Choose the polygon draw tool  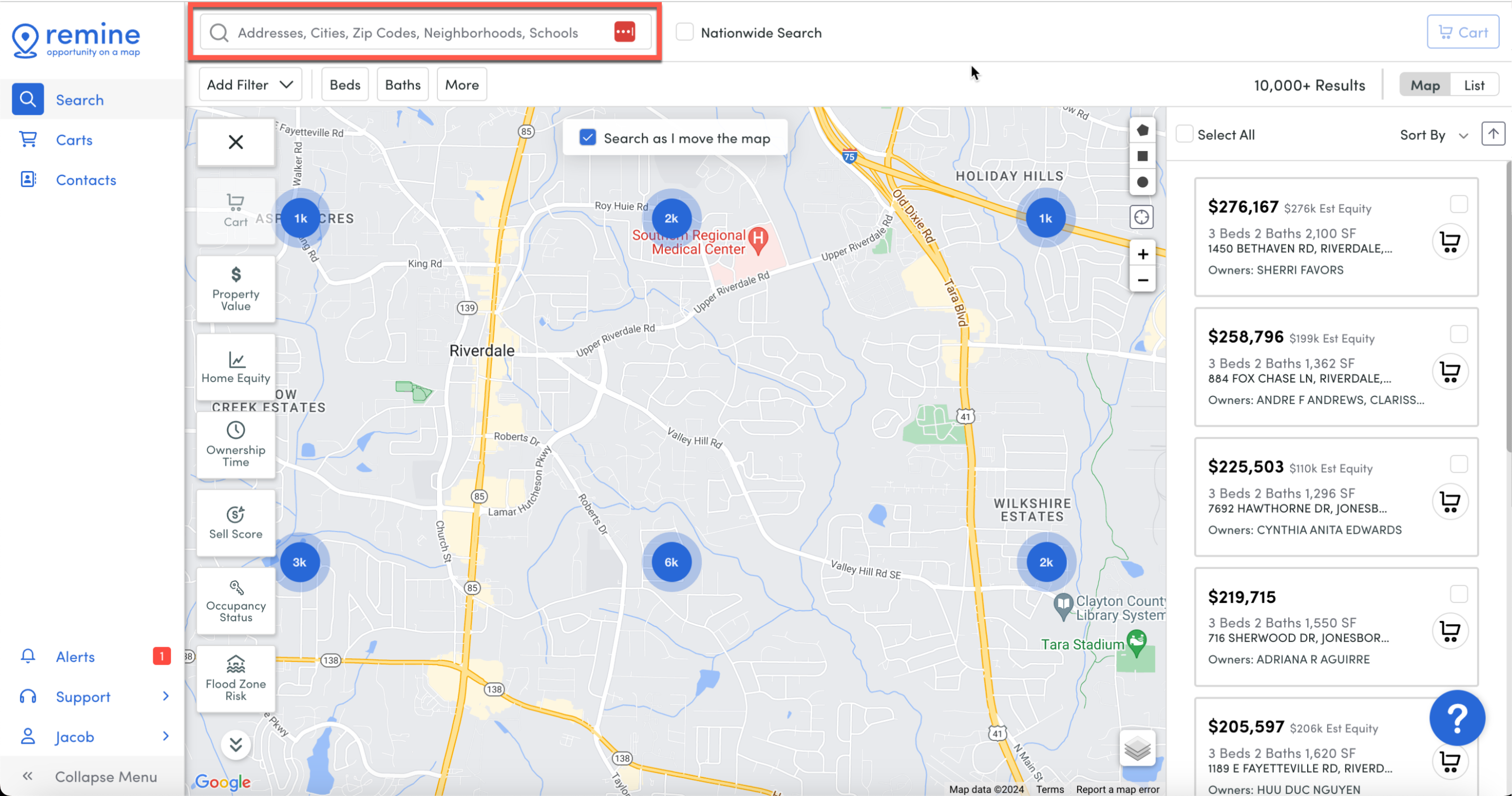(1142, 130)
